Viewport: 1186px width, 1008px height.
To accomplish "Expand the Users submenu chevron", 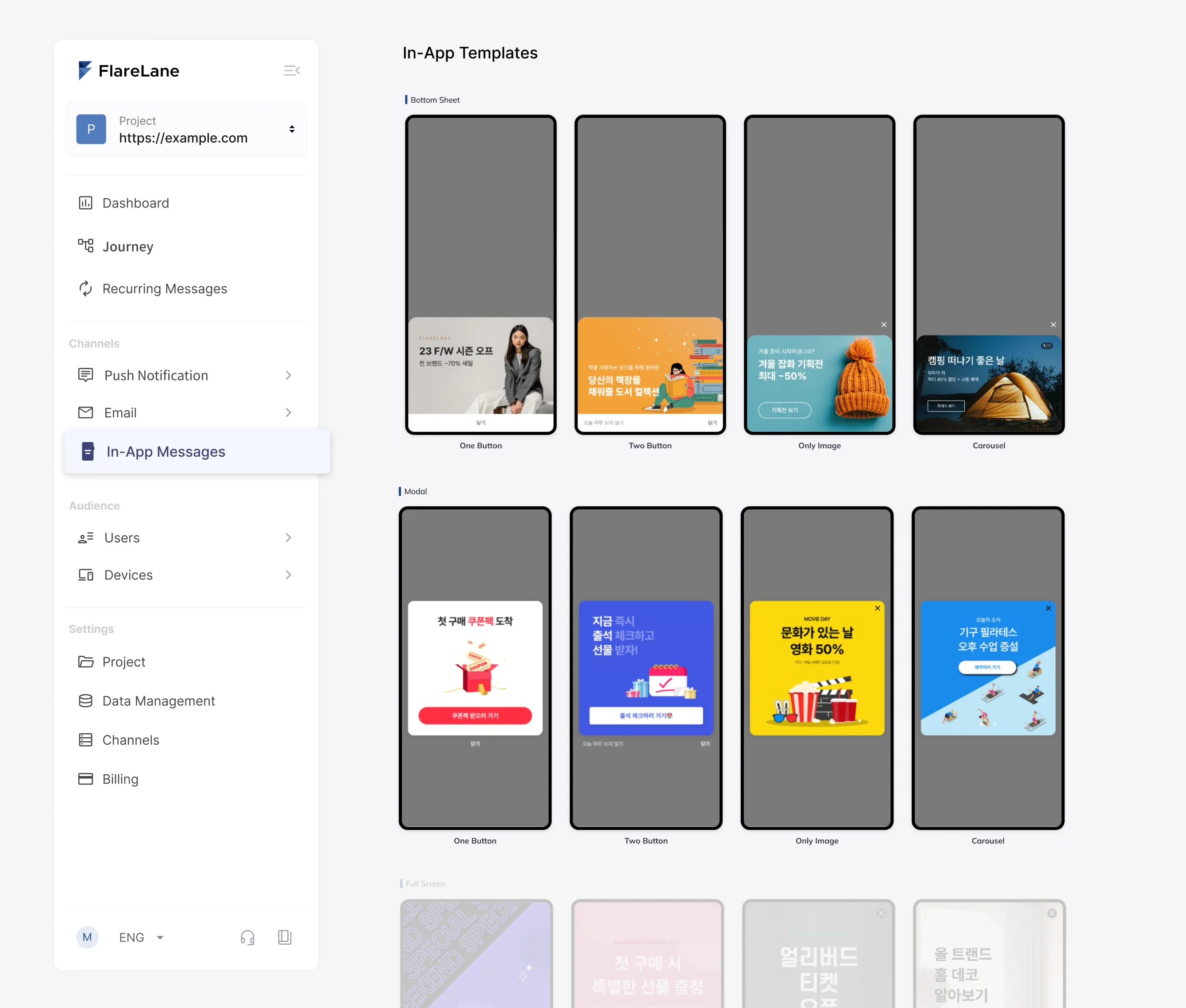I will click(x=288, y=538).
